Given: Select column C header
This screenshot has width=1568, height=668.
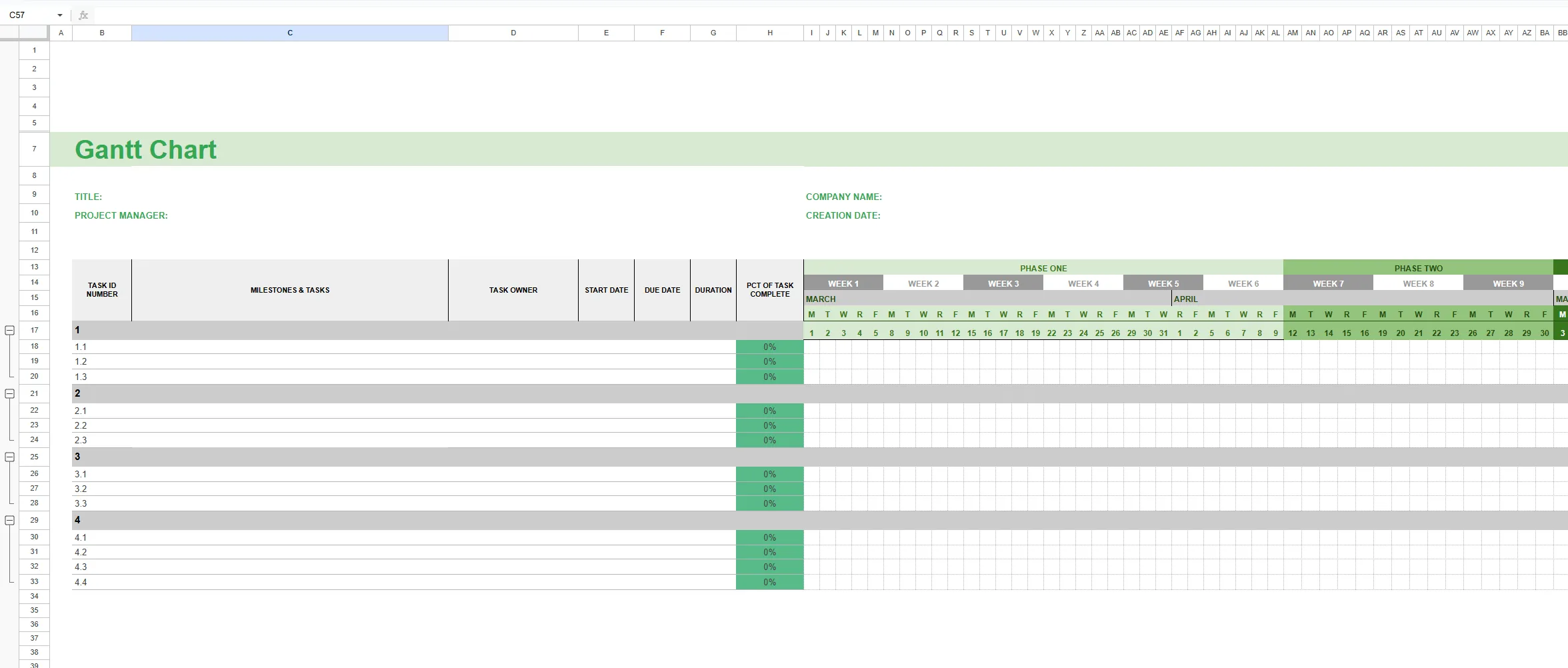Looking at the screenshot, I should point(290,33).
